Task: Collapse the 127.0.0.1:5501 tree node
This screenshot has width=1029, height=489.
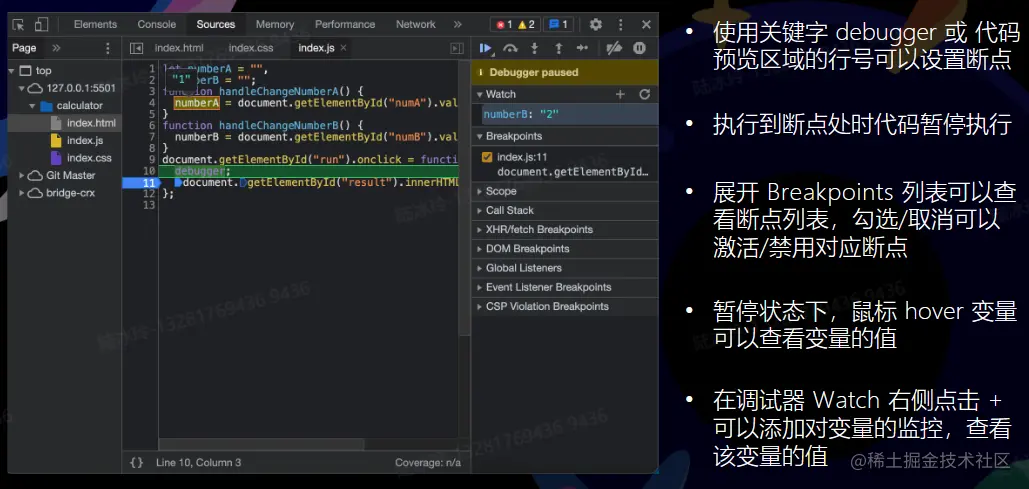Action: 22,88
